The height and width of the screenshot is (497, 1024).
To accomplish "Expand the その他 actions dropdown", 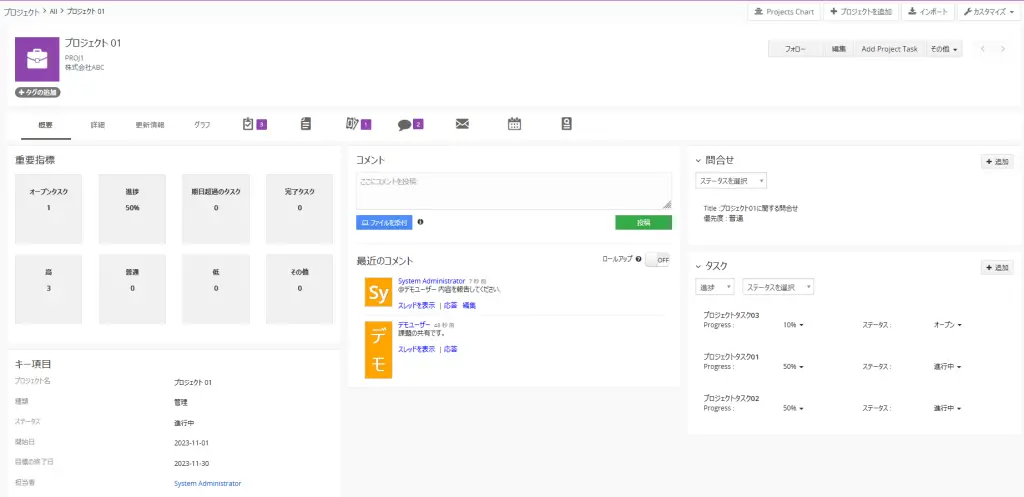I will (944, 49).
